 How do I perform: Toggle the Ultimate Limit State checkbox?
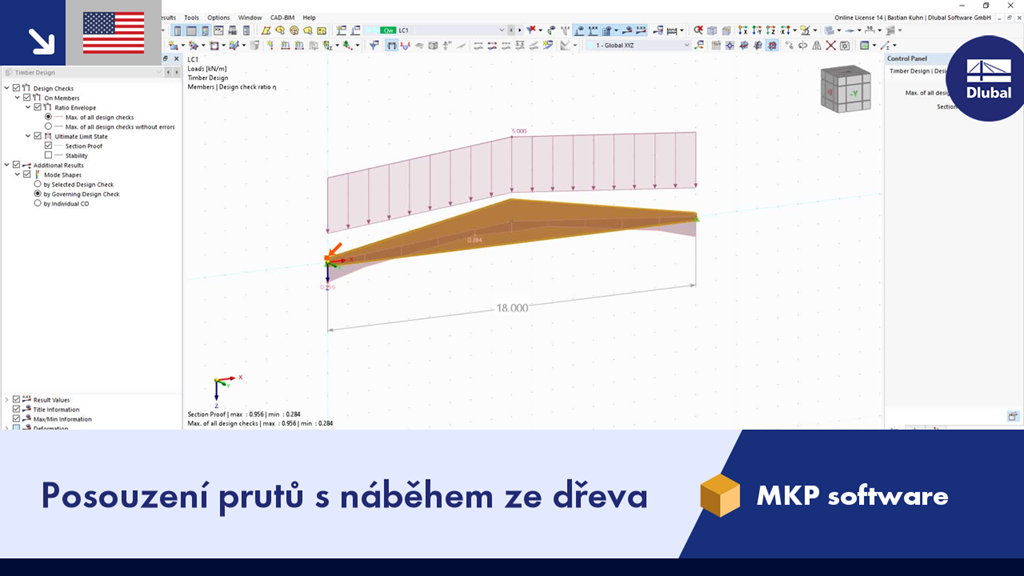[x=38, y=136]
